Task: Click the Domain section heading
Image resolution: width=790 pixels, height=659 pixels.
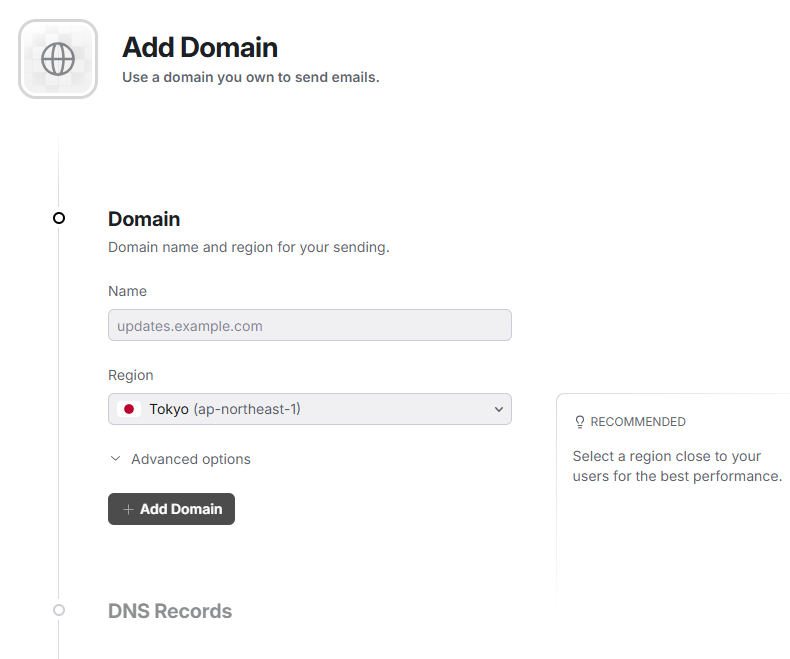Action: 144,219
